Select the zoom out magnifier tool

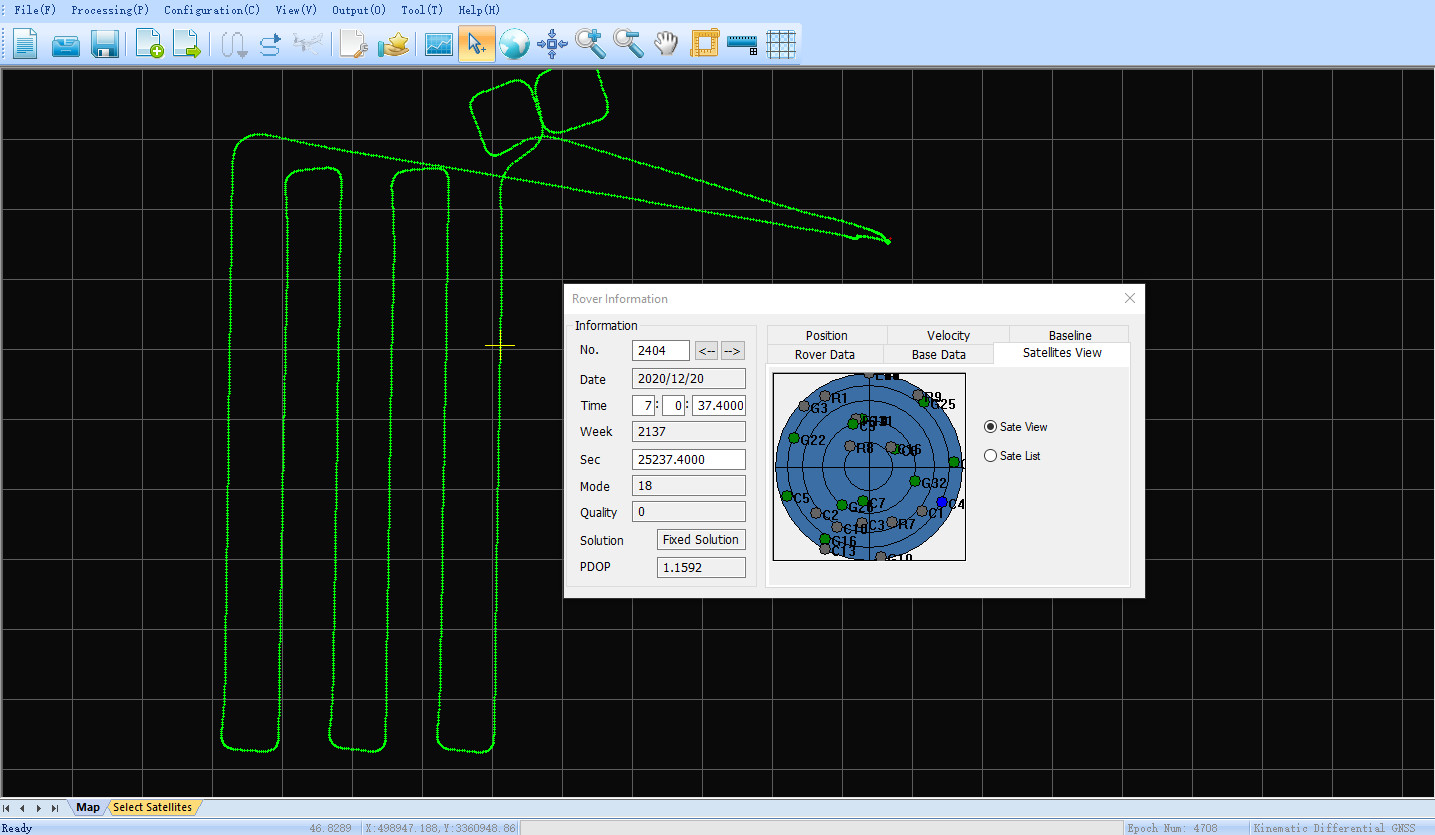(628, 44)
